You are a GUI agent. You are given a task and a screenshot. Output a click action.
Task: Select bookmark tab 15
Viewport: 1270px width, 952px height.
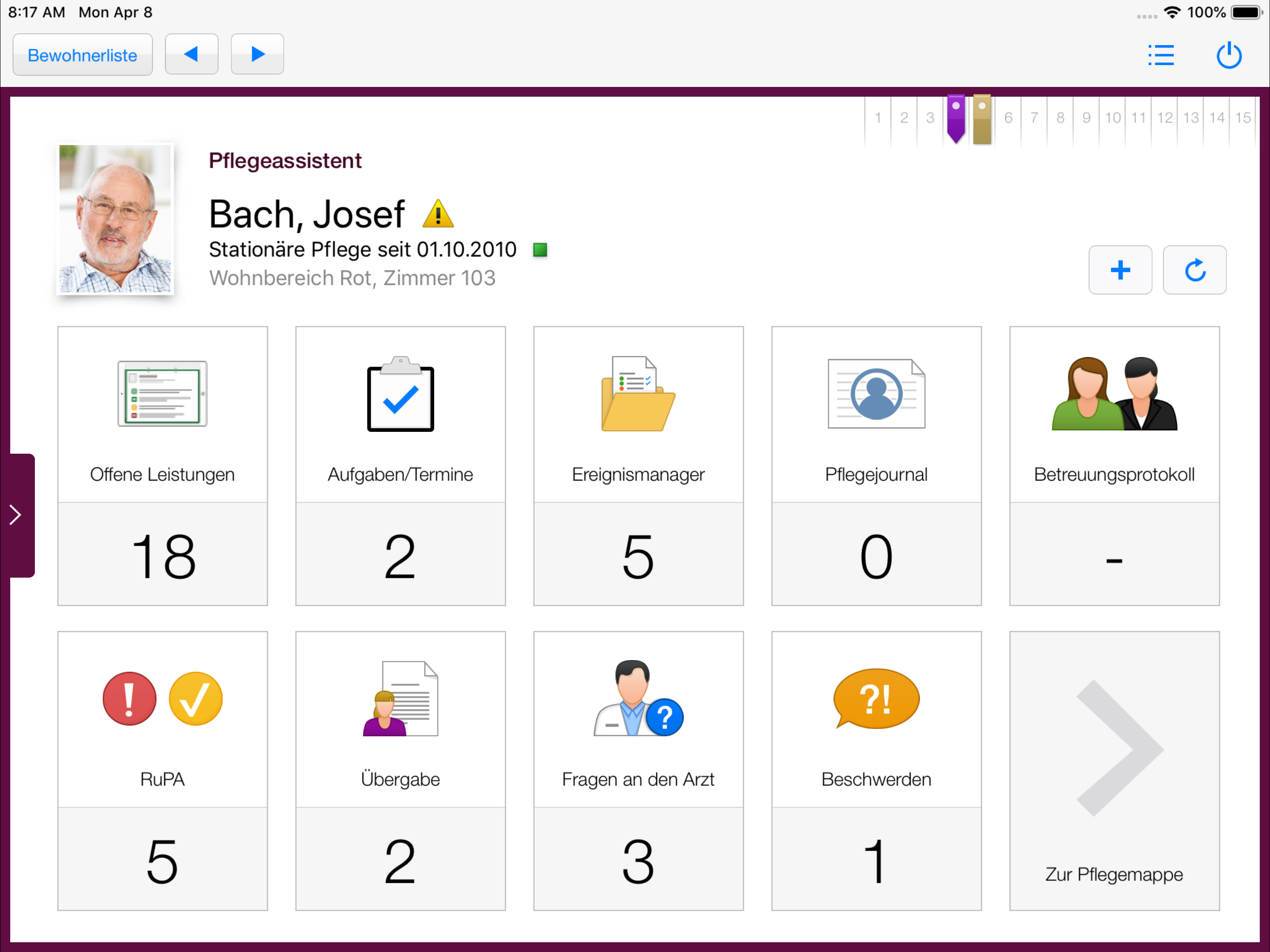click(x=1243, y=118)
